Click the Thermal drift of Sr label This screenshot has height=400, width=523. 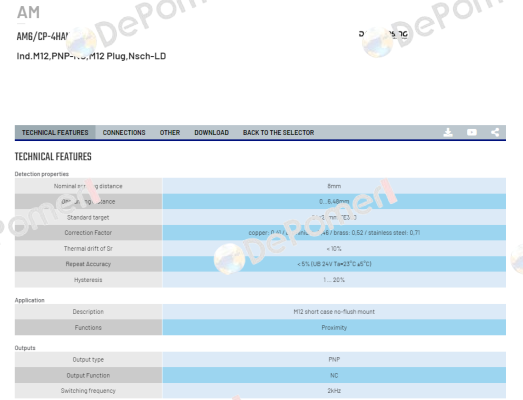pyautogui.click(x=88, y=249)
